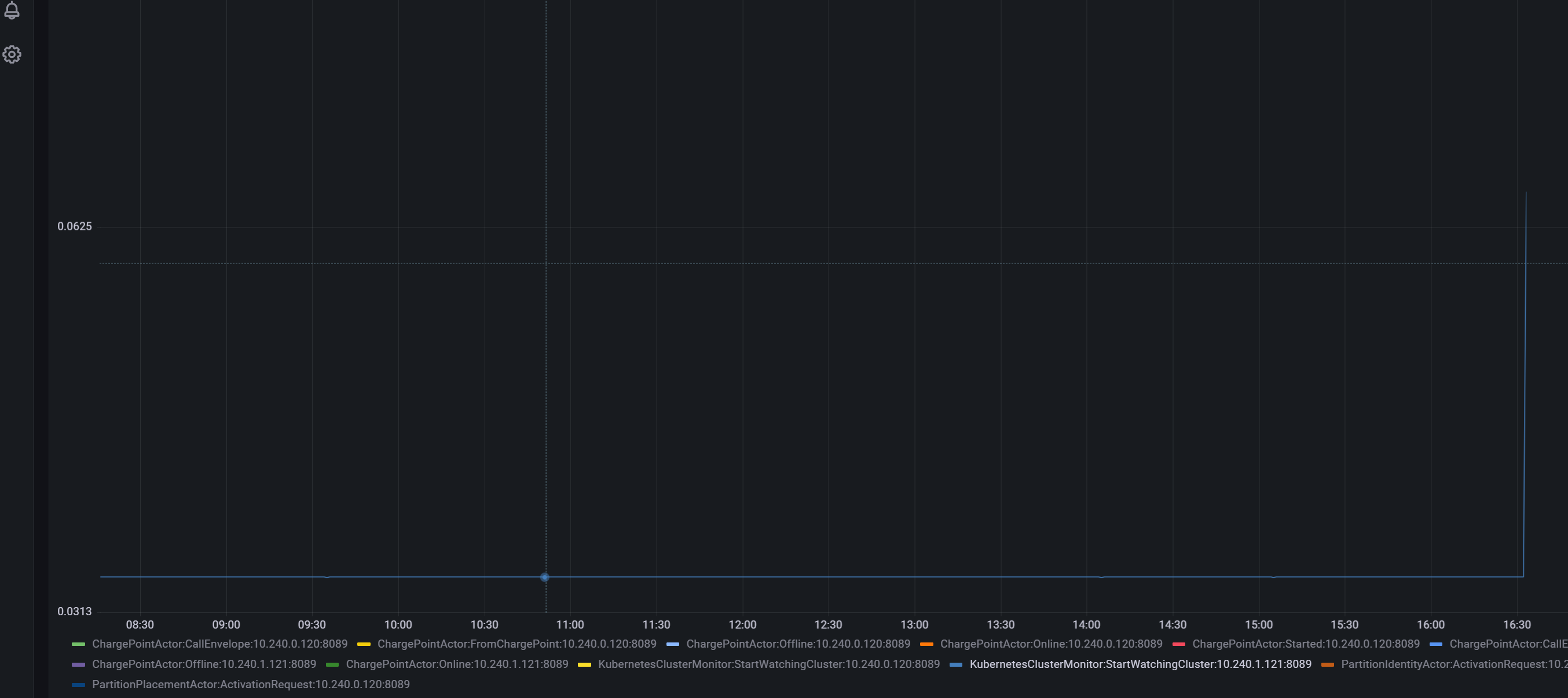Viewport: 1568px width, 698px height.
Task: Select highlighted KubernetesClusterMonitor:StartWatchingCluster:10.240.1.121:8089 legend entry
Action: click(x=1140, y=664)
